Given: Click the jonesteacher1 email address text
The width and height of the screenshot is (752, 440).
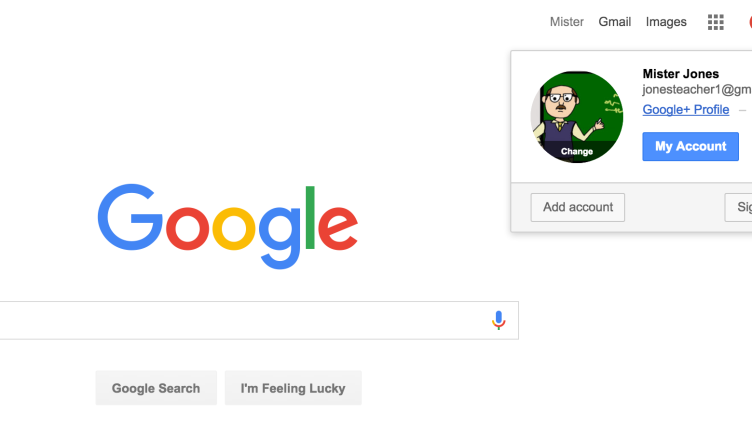Looking at the screenshot, I should pos(697,90).
